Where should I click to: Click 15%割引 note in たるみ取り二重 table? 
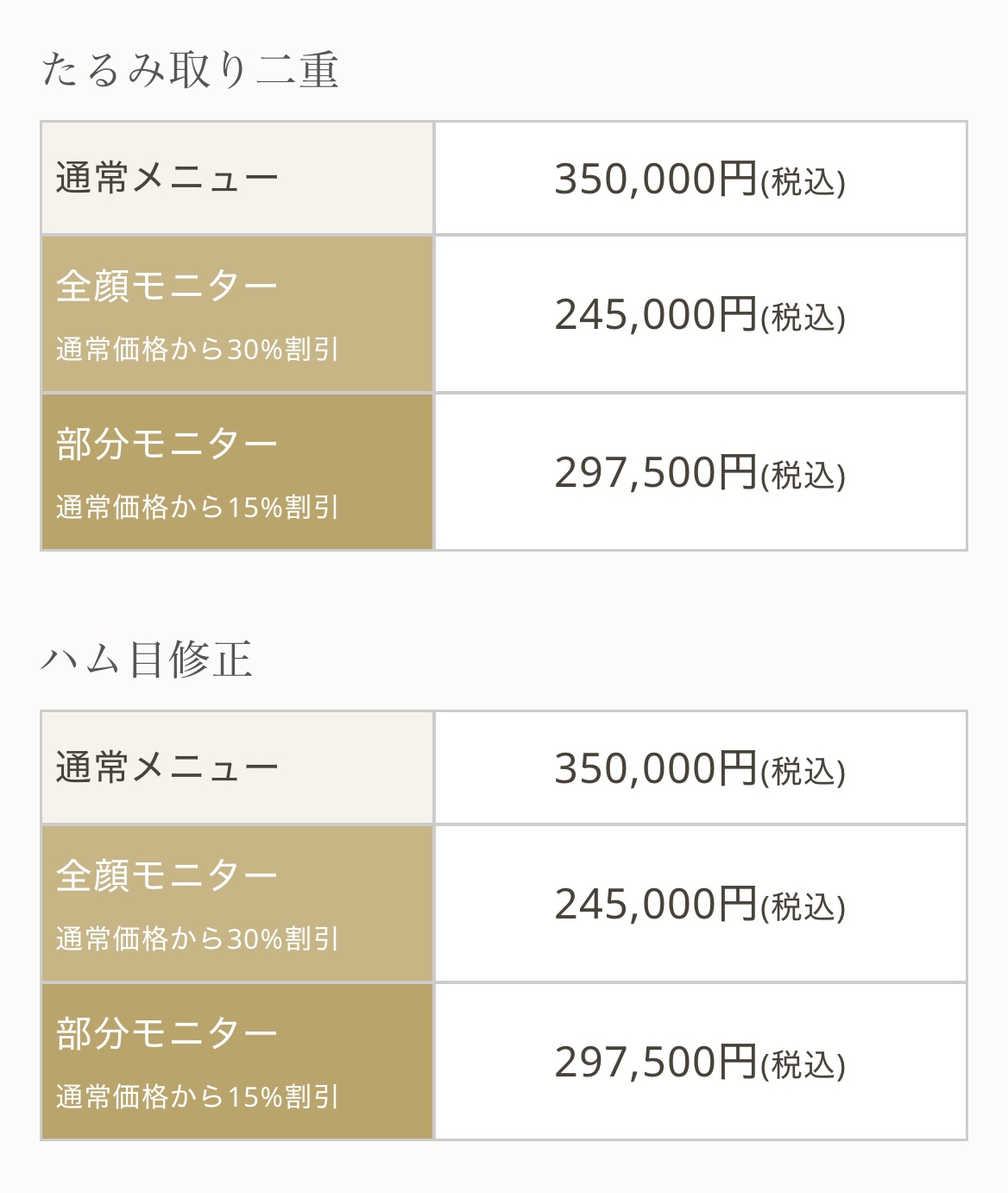[197, 508]
